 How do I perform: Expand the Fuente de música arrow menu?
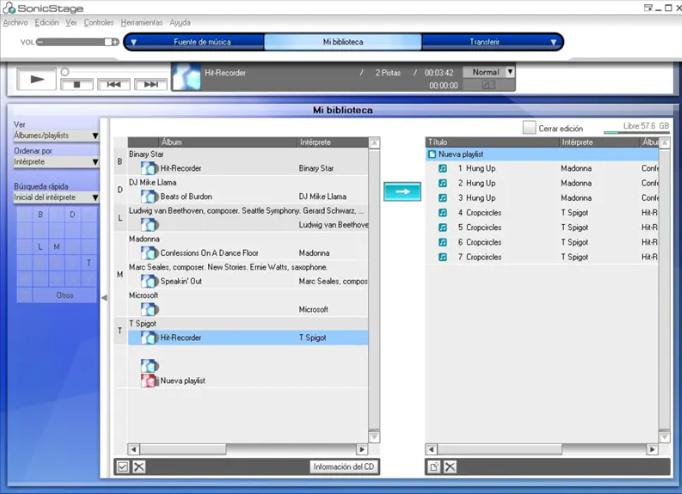click(134, 42)
